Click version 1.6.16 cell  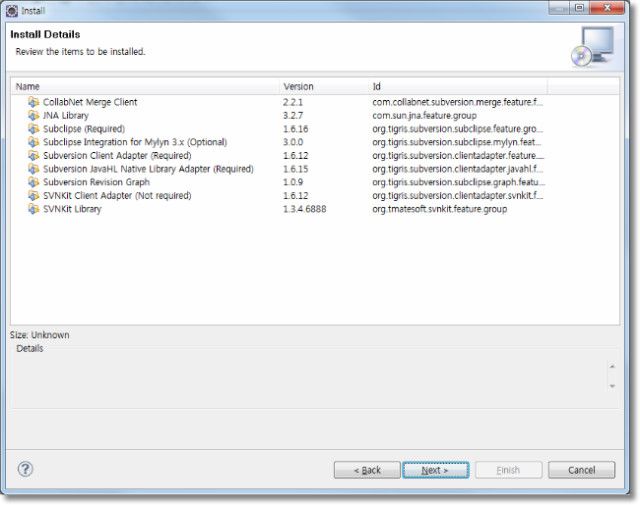(296, 129)
